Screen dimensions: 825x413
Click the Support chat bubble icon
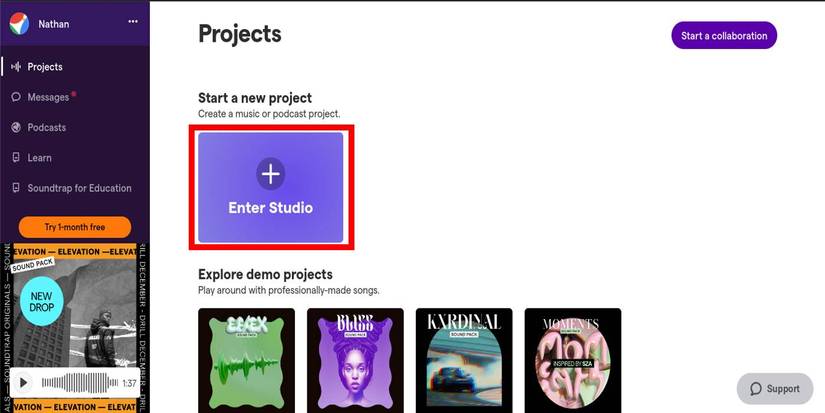756,389
